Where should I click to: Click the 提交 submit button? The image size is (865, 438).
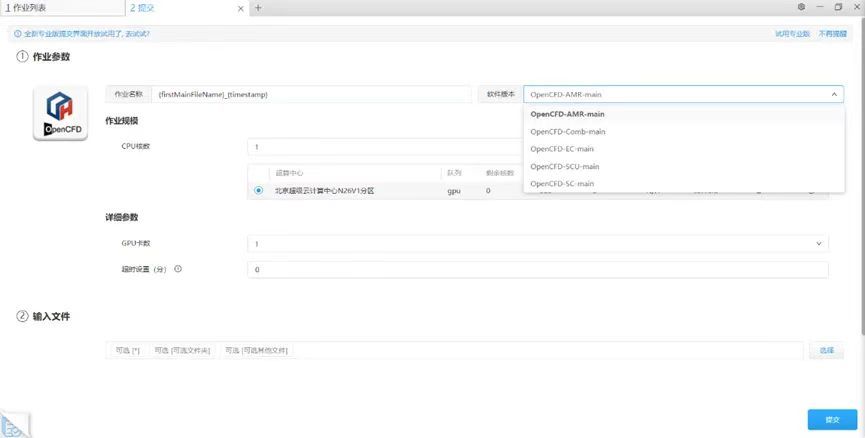click(832, 420)
